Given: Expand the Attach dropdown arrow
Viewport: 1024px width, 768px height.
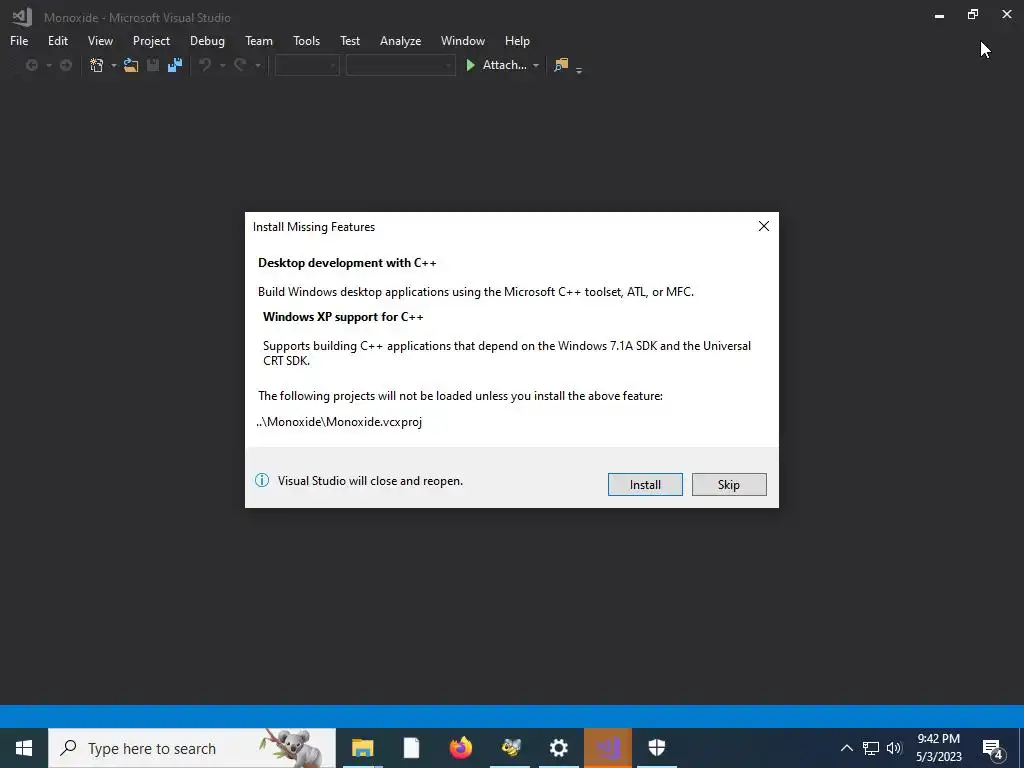Looking at the screenshot, I should point(536,65).
